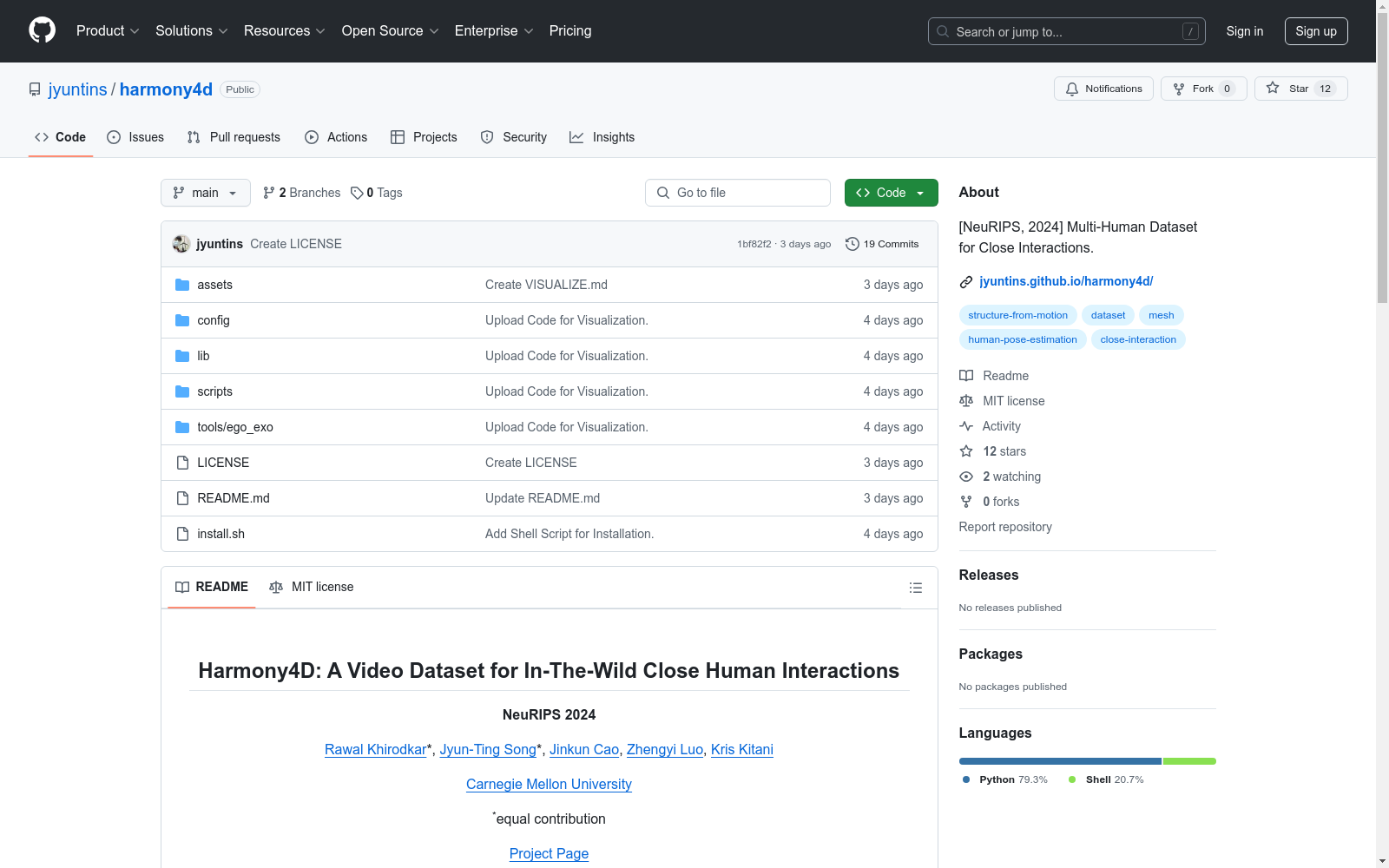
Task: Click the Activity pulse icon
Action: pos(966,426)
